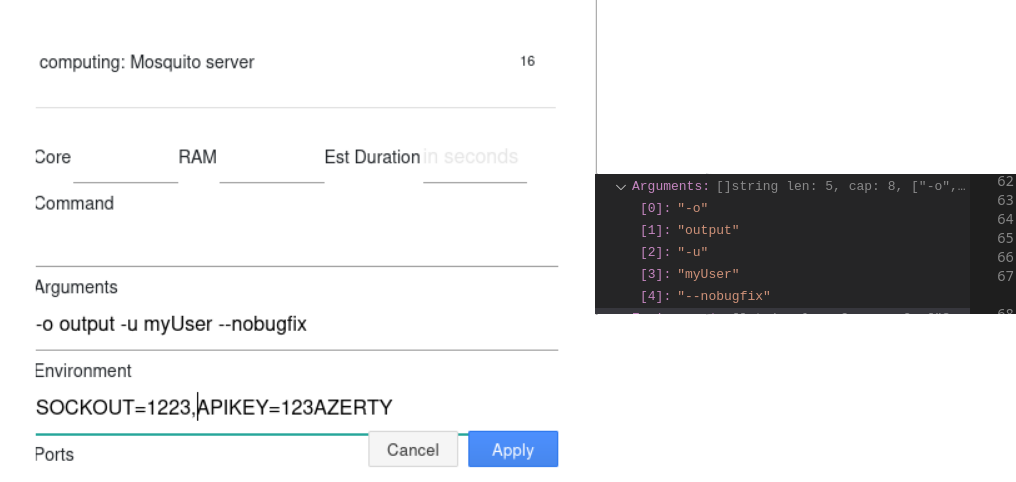Click the number 16 beside the title
Screen dimensions: 1016x482
click(x=527, y=62)
